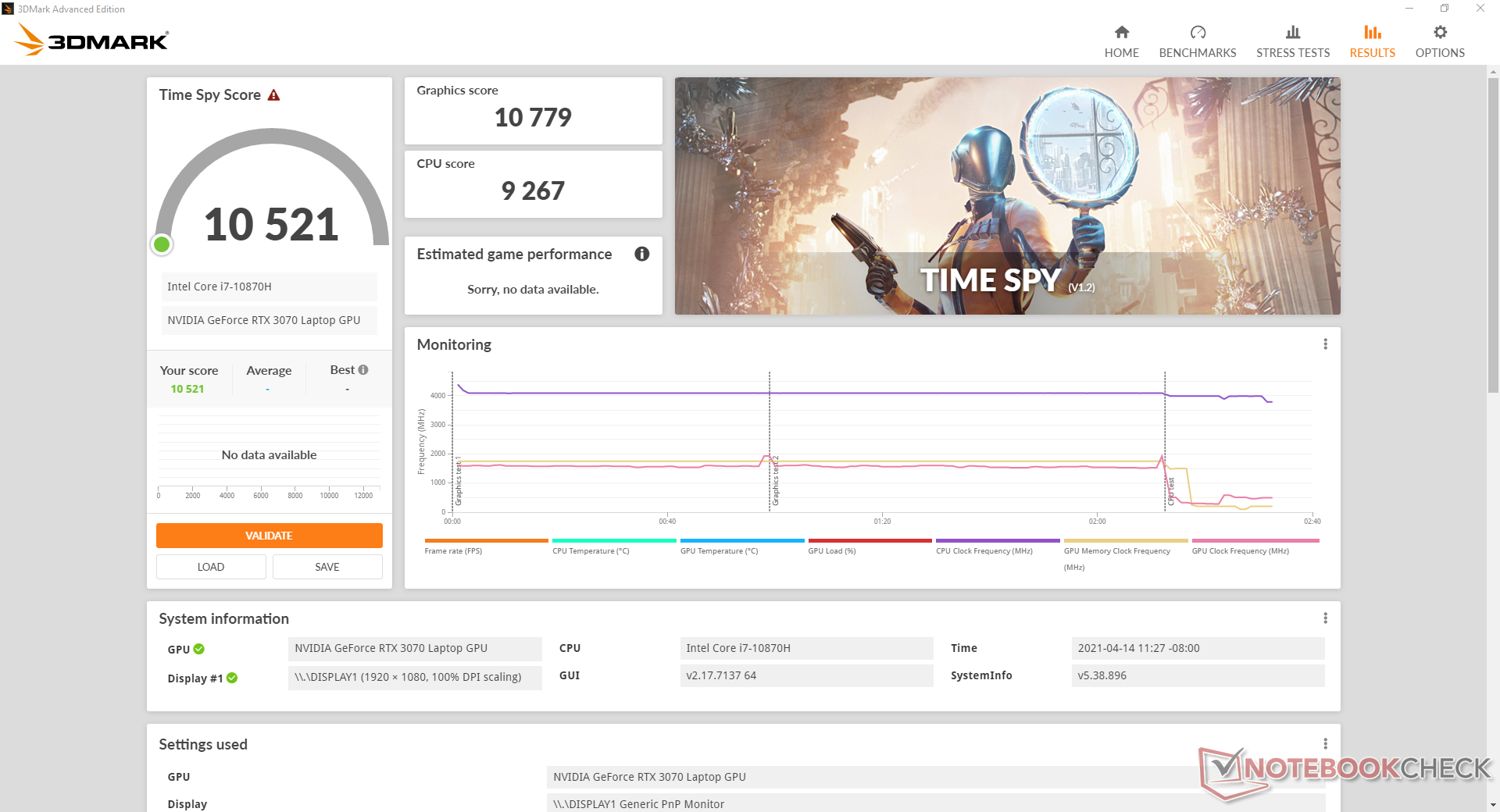Open the Estimated game performance info icon
Screen dimensions: 1500x812
641,254
